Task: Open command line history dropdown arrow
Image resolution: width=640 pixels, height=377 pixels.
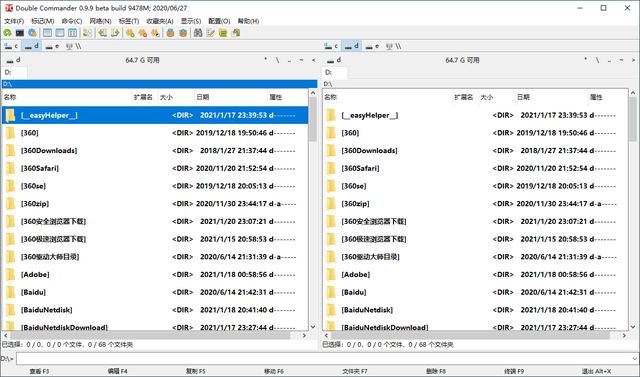Action: point(634,359)
